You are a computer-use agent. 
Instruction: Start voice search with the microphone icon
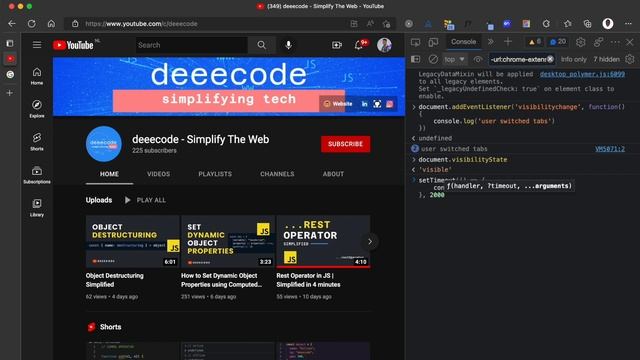click(x=289, y=45)
